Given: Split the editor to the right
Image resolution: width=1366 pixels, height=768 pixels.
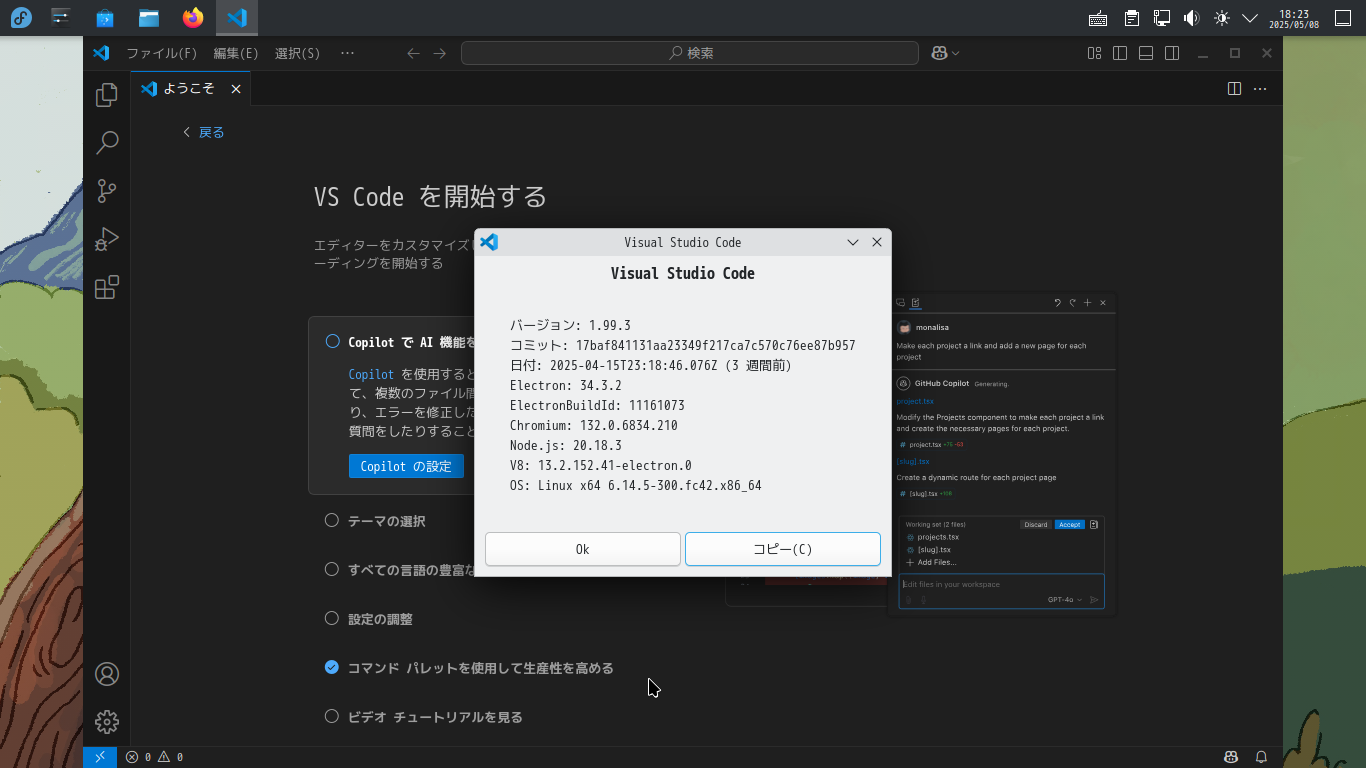Looking at the screenshot, I should [1234, 89].
